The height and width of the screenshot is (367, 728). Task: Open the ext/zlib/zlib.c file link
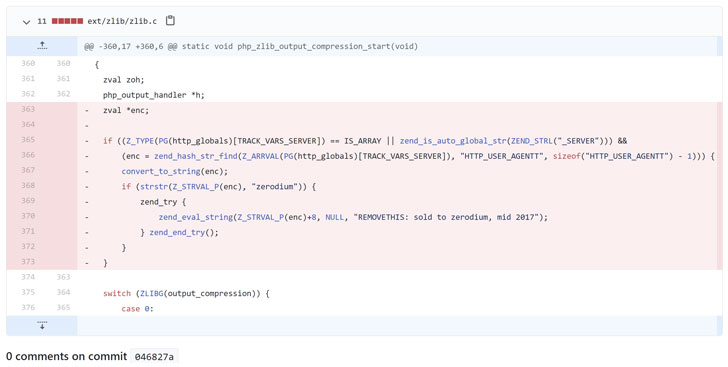click(122, 21)
